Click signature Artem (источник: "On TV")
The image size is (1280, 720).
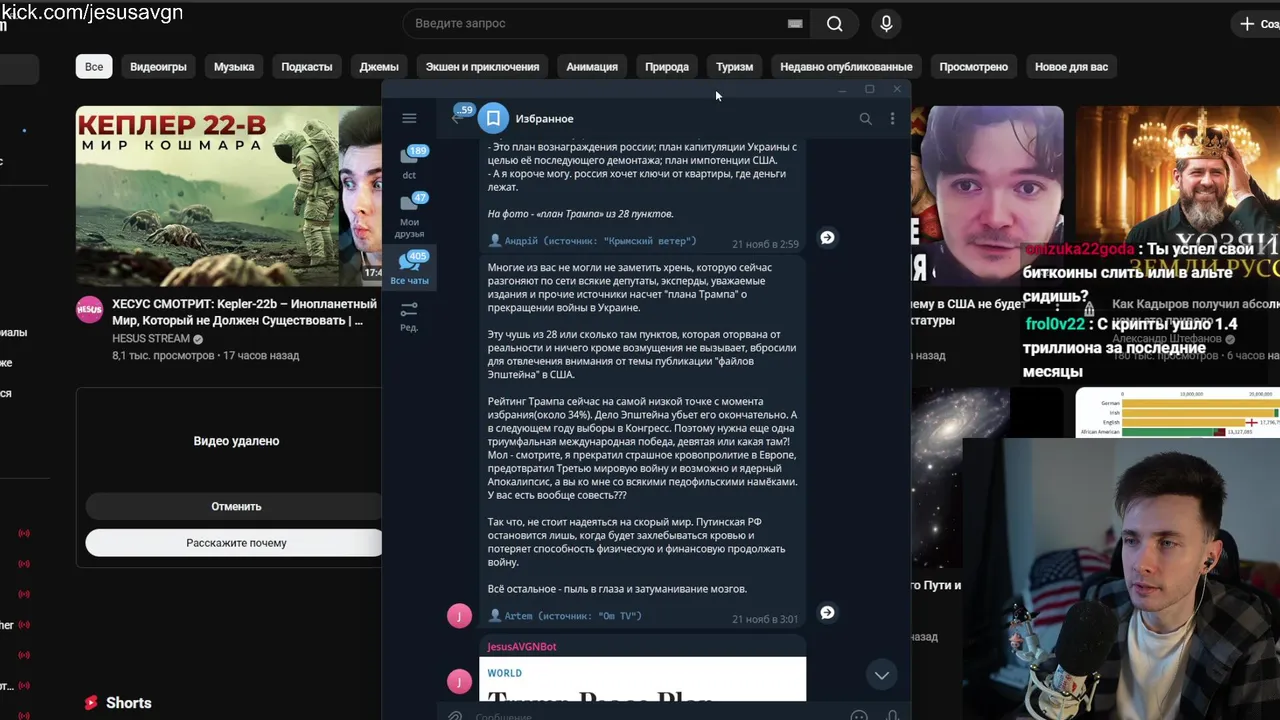[565, 616]
